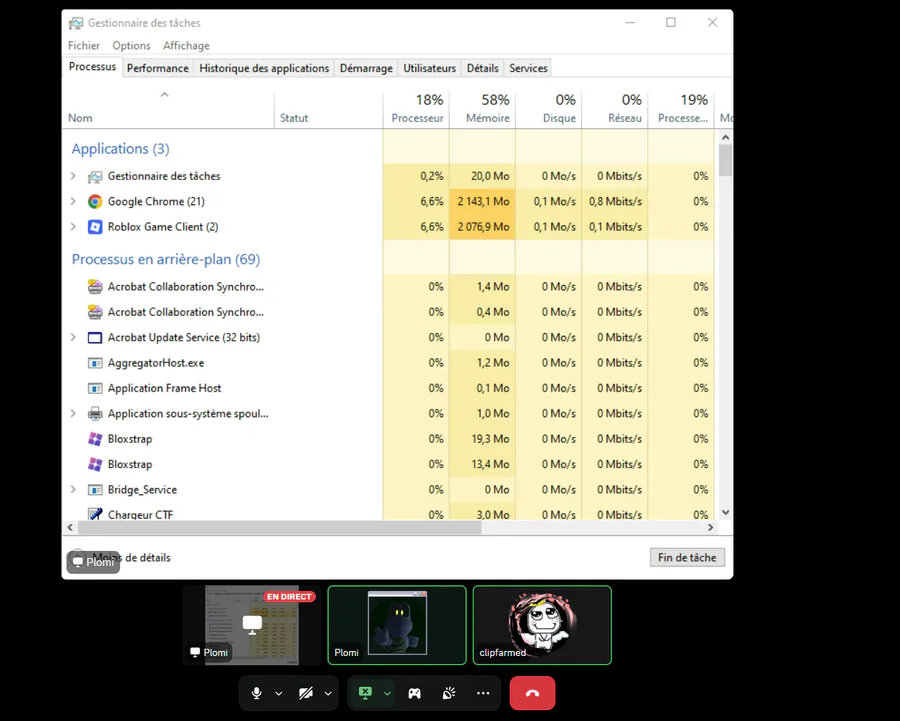Hang up with the red disconnect button
This screenshot has height=721, width=900.
(533, 693)
